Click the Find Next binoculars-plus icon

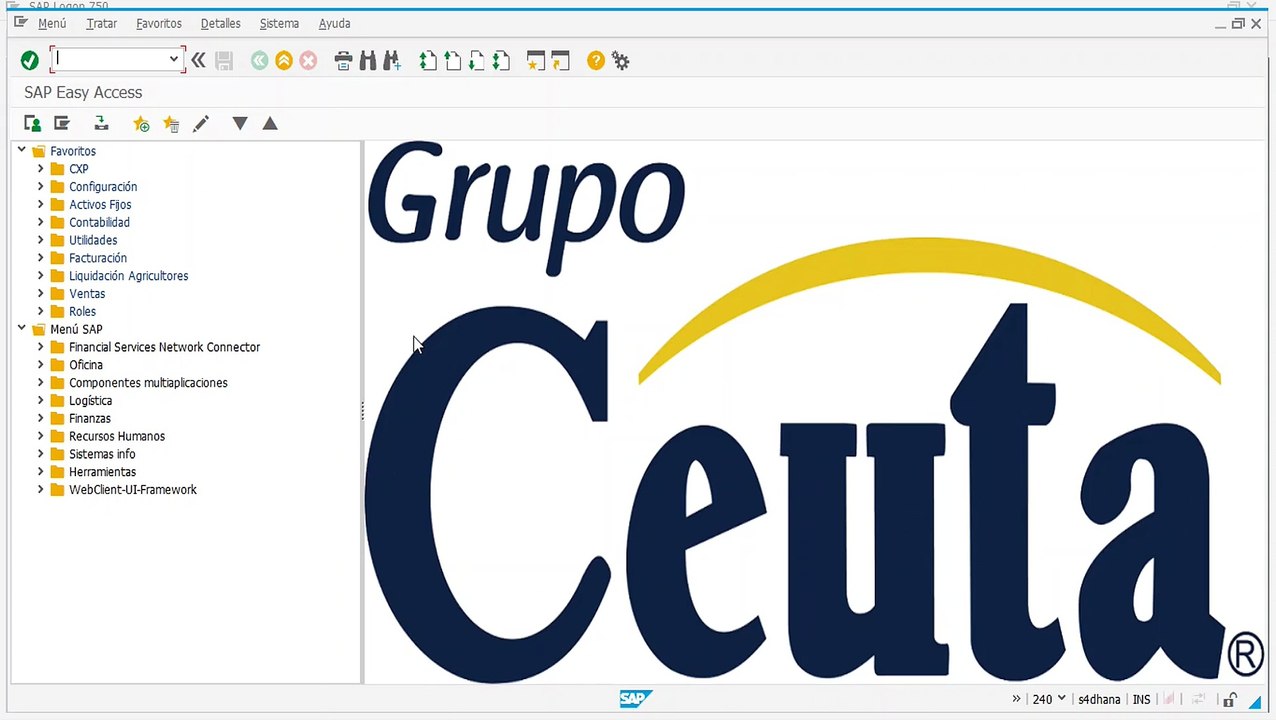(392, 61)
